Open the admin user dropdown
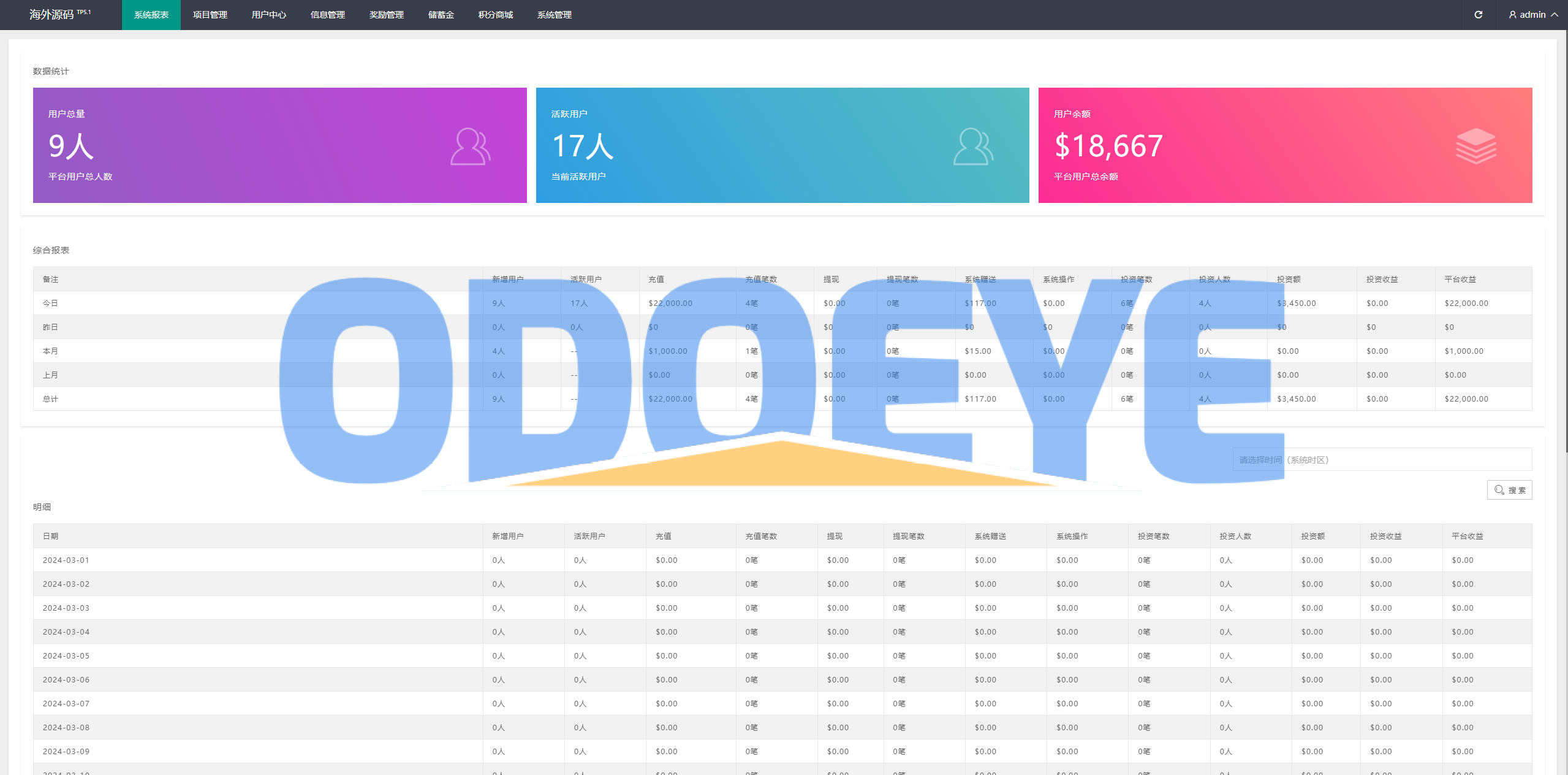 1533,15
